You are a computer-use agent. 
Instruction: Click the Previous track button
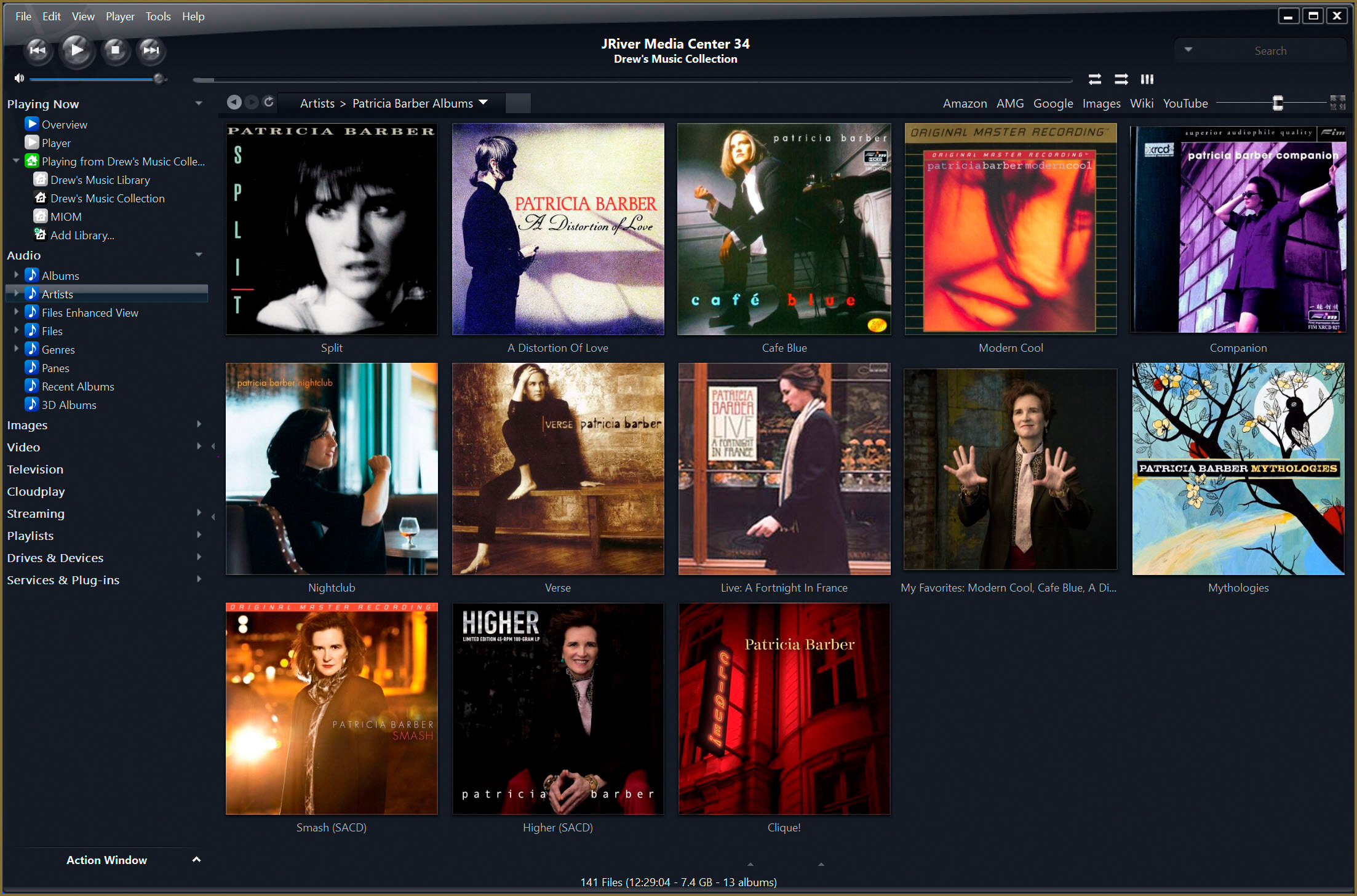(38, 50)
